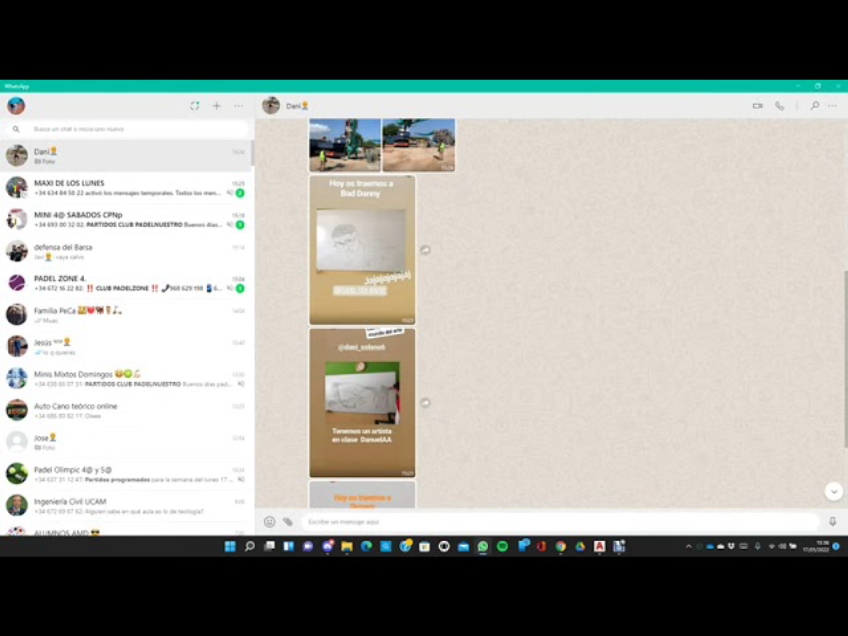
Task: Open the 'defensa del Barsa' chat
Action: coord(126,251)
